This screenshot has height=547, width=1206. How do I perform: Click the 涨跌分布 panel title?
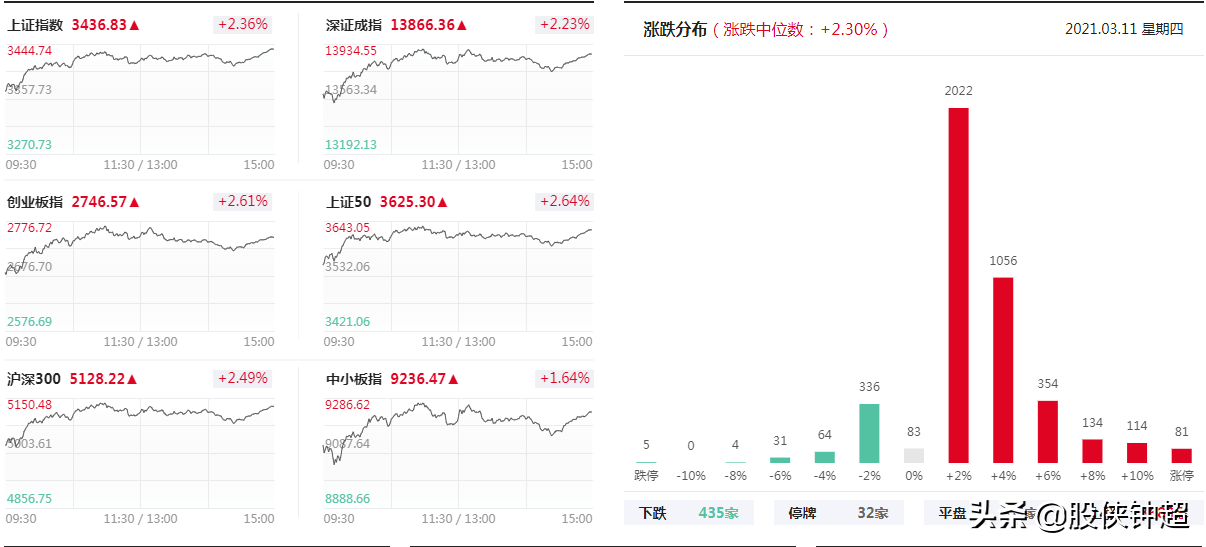point(675,29)
